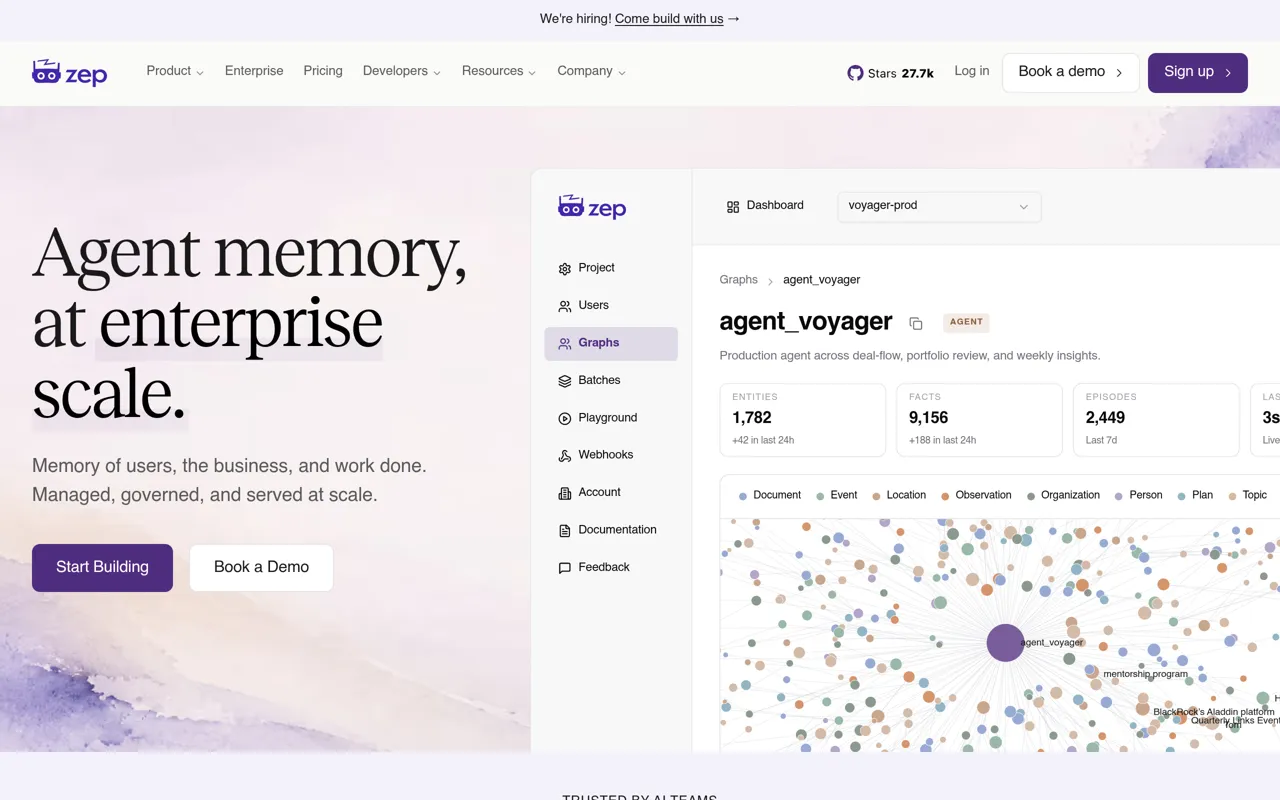This screenshot has width=1280, height=800.
Task: Click the arrow in Book a demo button
Action: click(1119, 73)
